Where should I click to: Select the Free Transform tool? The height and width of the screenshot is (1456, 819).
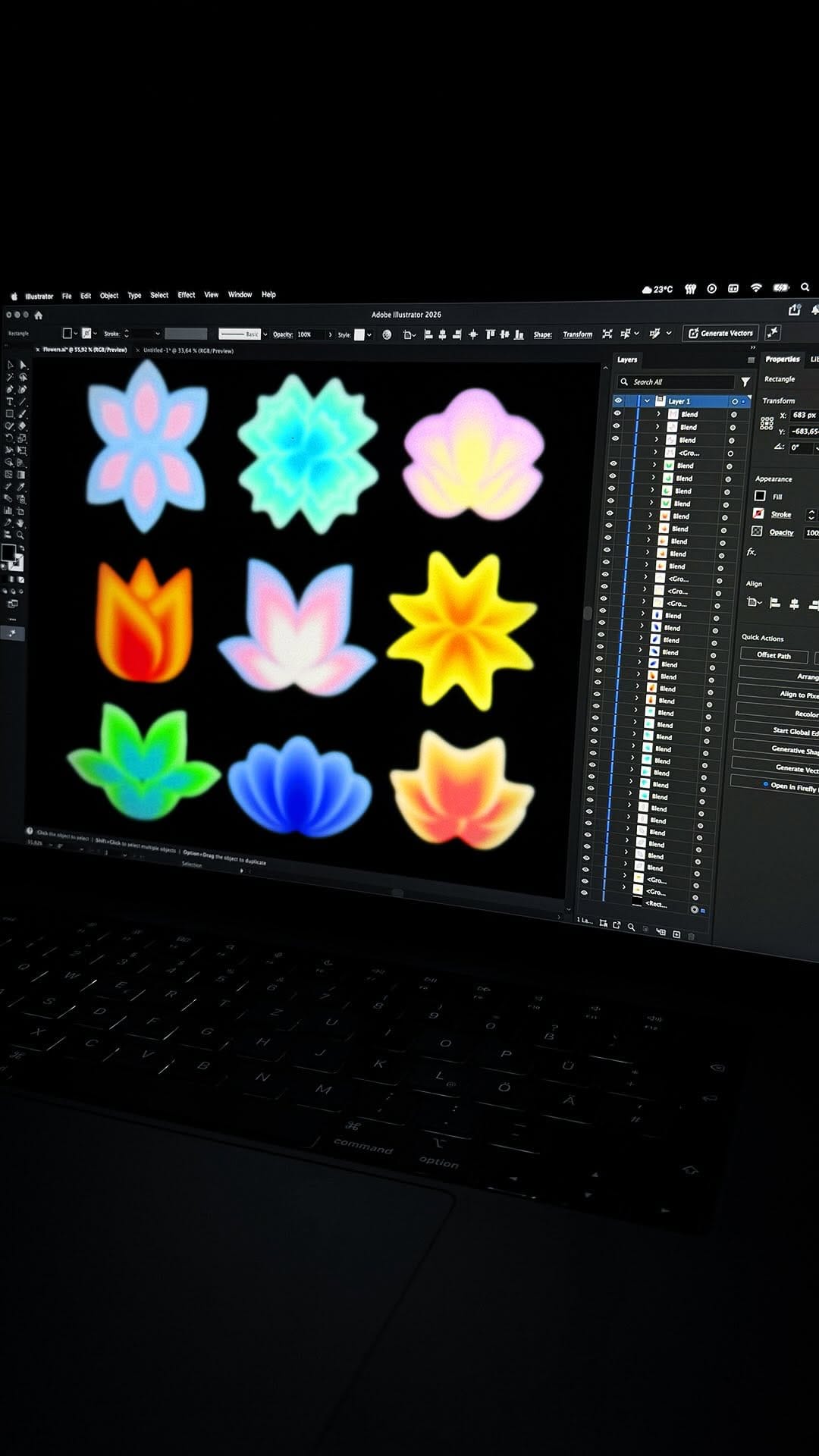click(x=21, y=450)
